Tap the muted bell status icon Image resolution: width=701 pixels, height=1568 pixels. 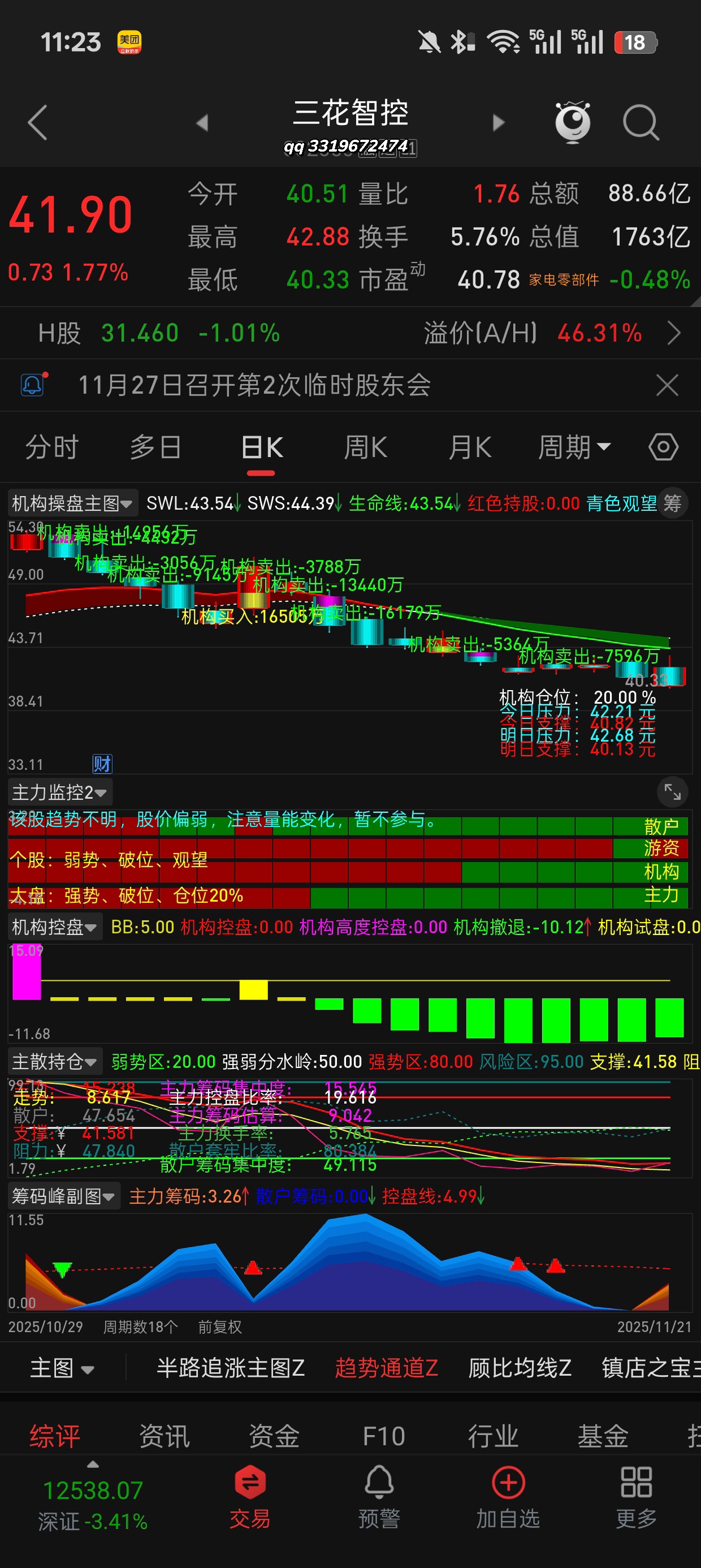(429, 42)
